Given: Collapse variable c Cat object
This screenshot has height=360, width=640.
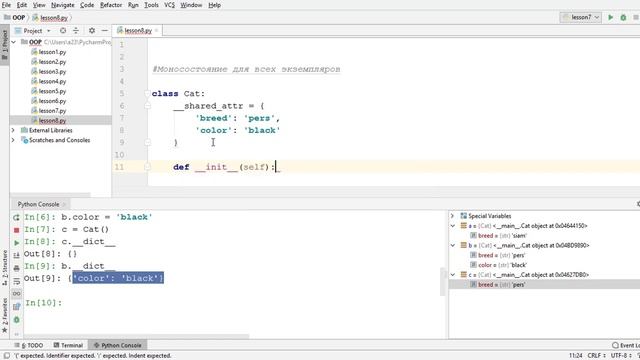Looking at the screenshot, I should click(453, 275).
